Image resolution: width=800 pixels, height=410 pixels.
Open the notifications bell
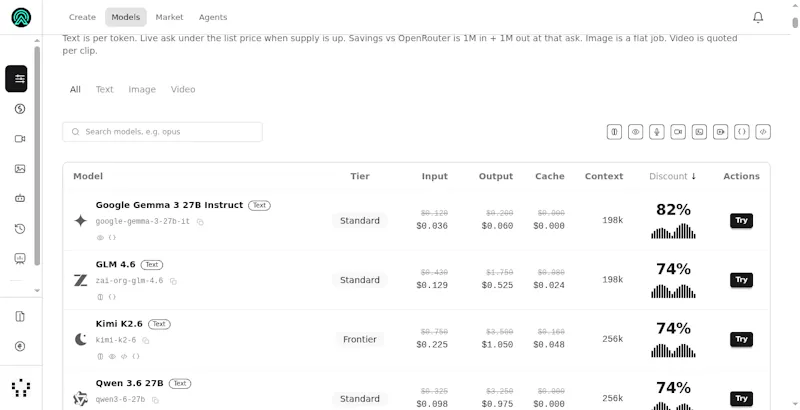(758, 17)
